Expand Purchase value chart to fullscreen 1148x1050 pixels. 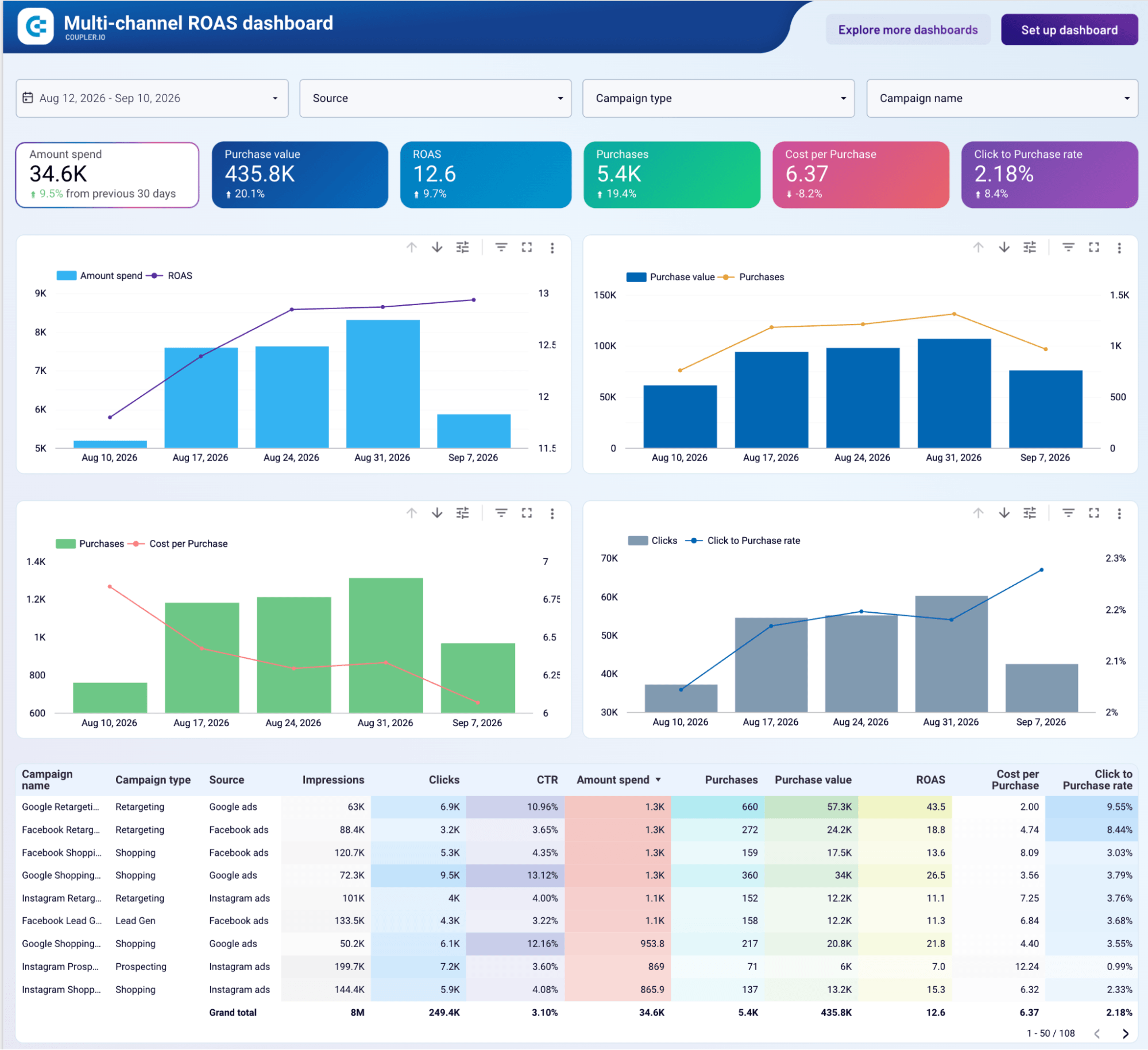coord(1093,248)
